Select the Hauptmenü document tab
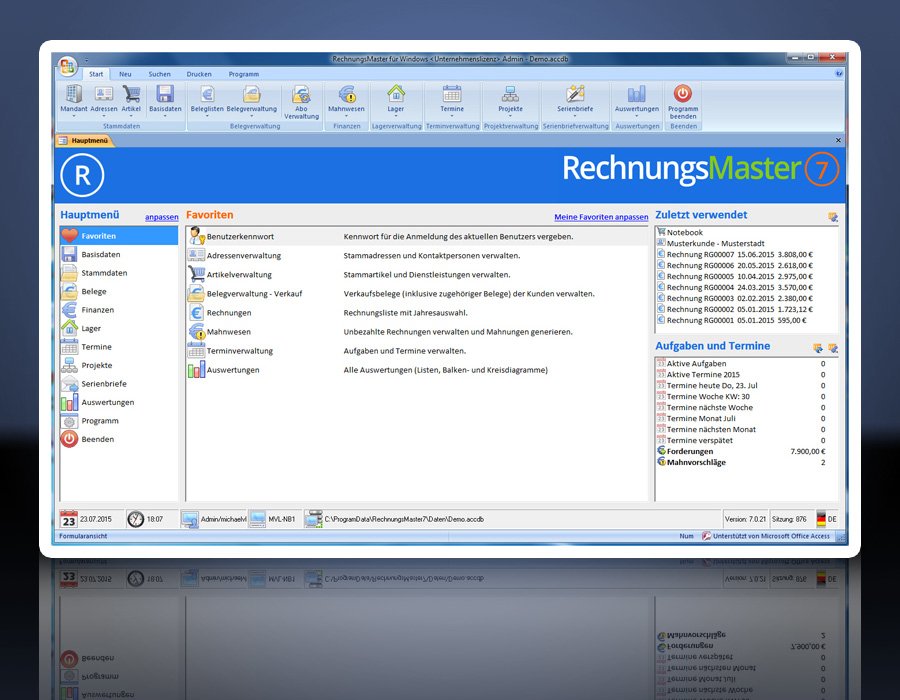Image resolution: width=900 pixels, height=700 pixels. pyautogui.click(x=84, y=140)
